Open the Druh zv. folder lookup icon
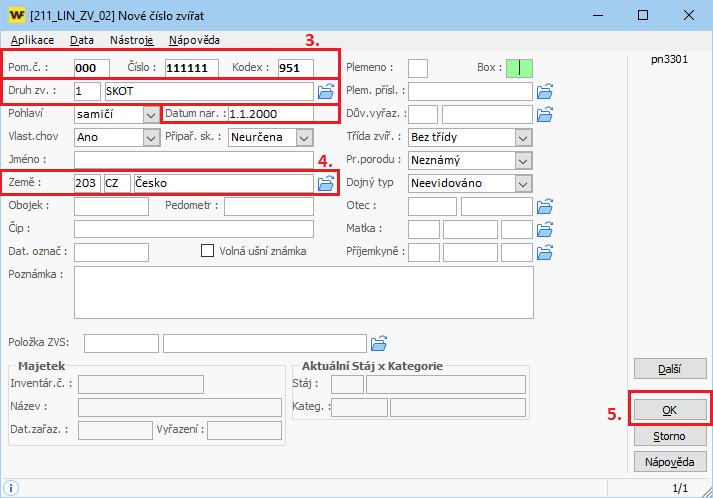The width and height of the screenshot is (713, 498). point(325,91)
